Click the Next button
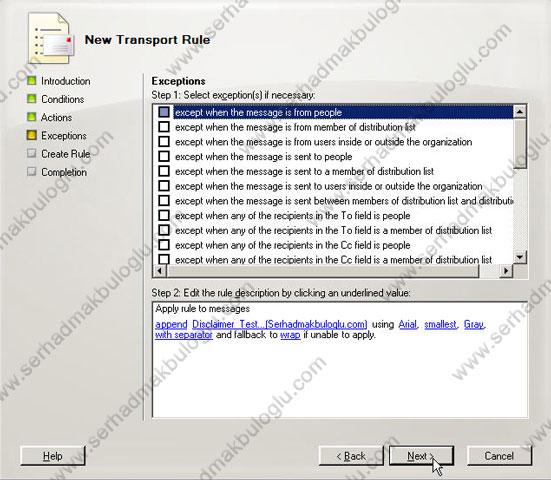 pos(421,456)
